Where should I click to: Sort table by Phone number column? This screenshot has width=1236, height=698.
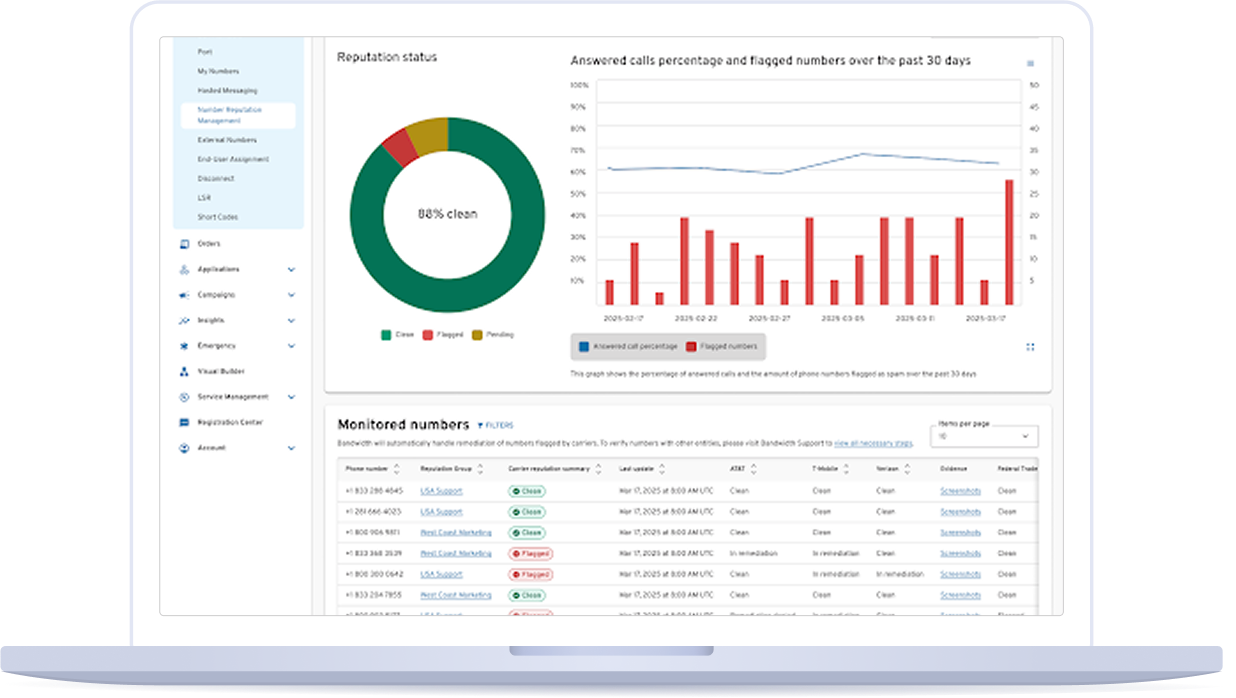(396, 468)
